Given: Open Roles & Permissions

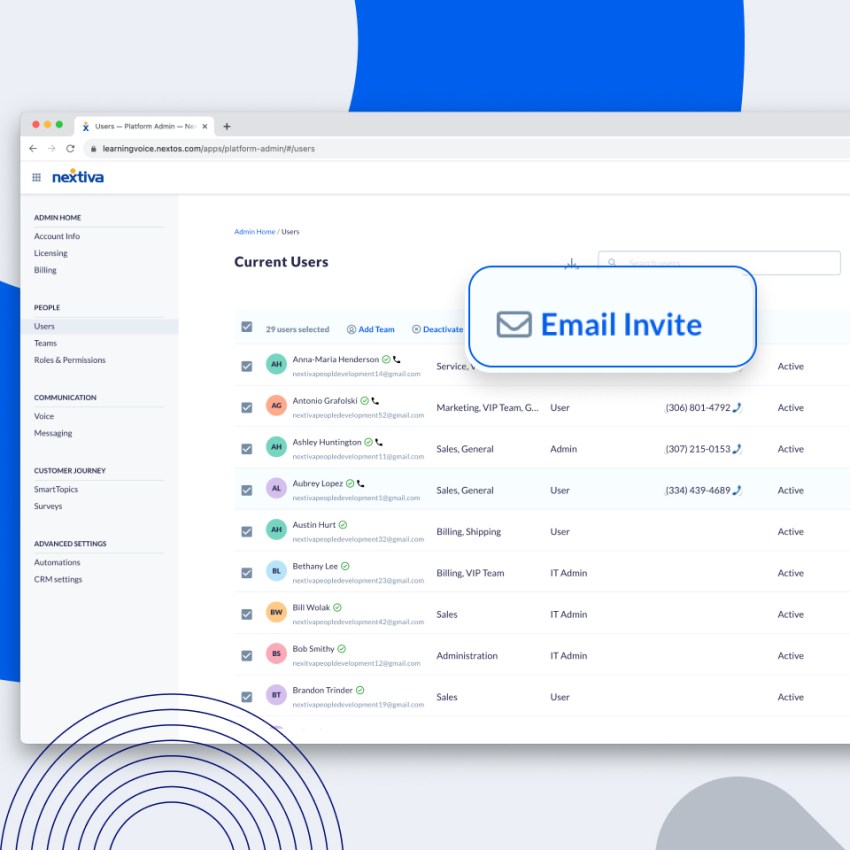Looking at the screenshot, I should click(x=70, y=360).
